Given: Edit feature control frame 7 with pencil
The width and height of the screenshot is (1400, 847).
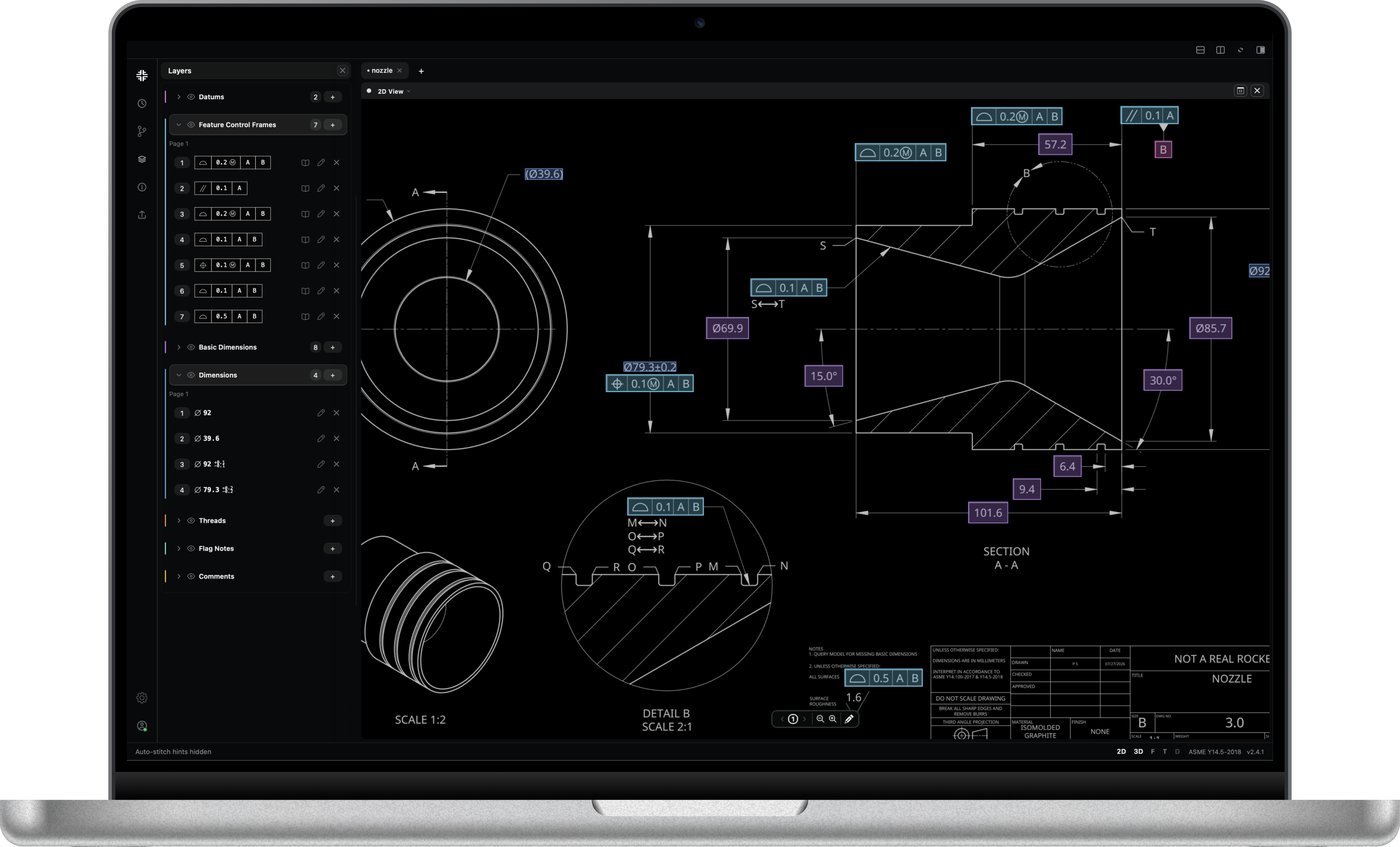Looking at the screenshot, I should (321, 316).
